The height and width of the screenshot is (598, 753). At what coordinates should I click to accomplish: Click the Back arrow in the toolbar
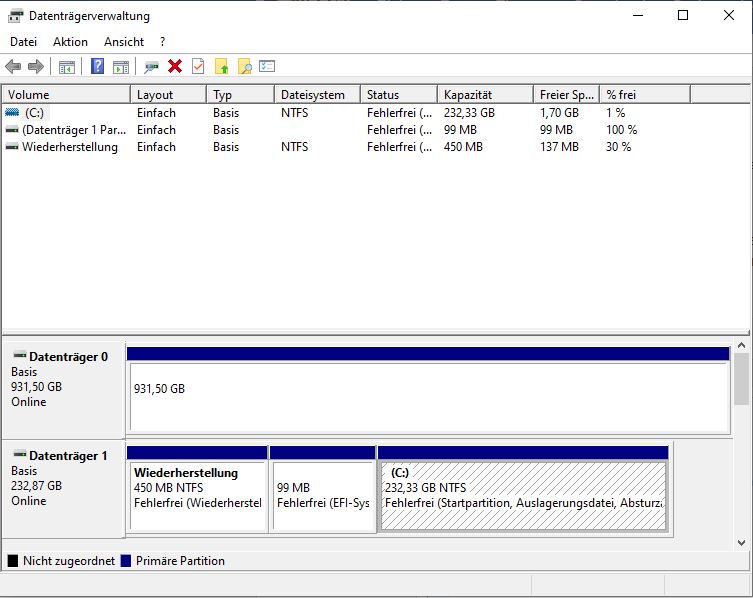13,66
